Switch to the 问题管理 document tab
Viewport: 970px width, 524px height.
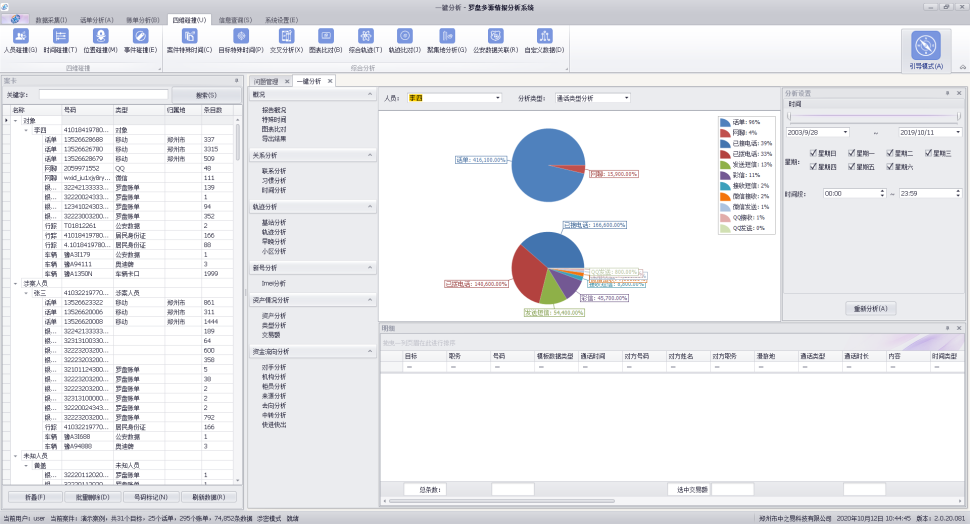pos(266,81)
